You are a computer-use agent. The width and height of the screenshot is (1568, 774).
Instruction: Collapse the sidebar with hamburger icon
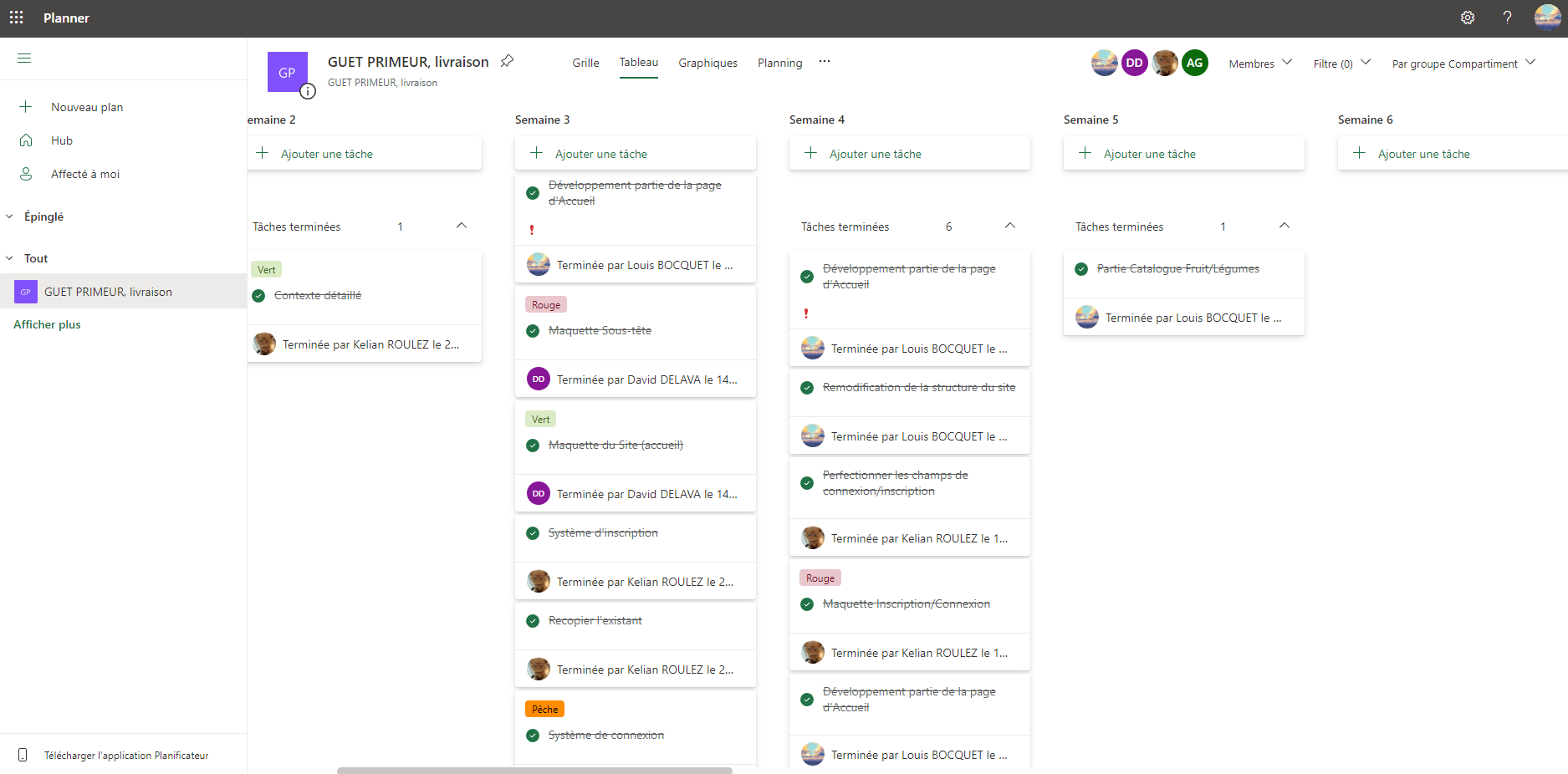pyautogui.click(x=24, y=58)
